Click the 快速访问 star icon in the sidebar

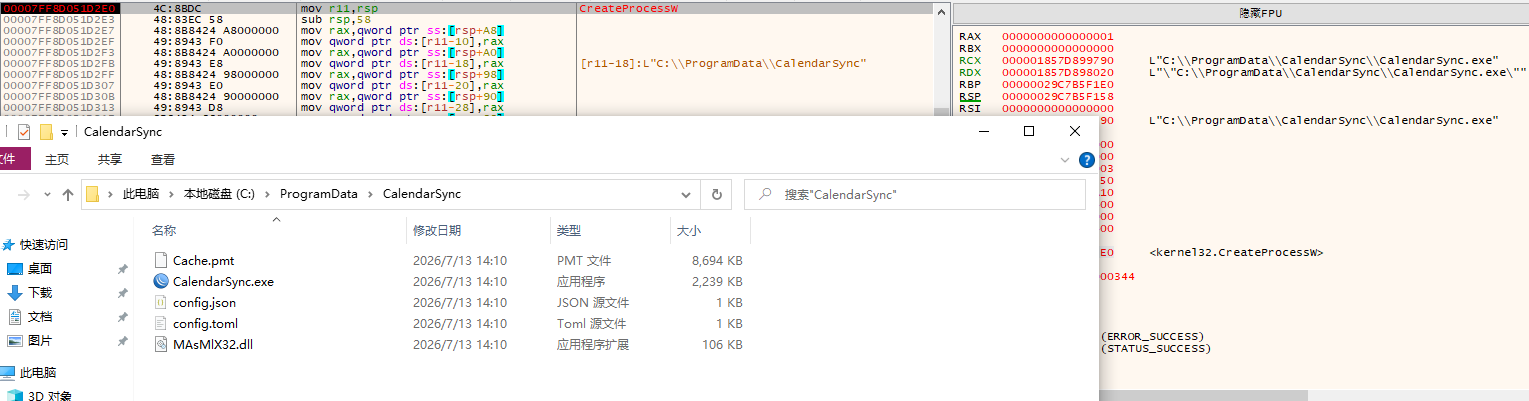pos(9,244)
